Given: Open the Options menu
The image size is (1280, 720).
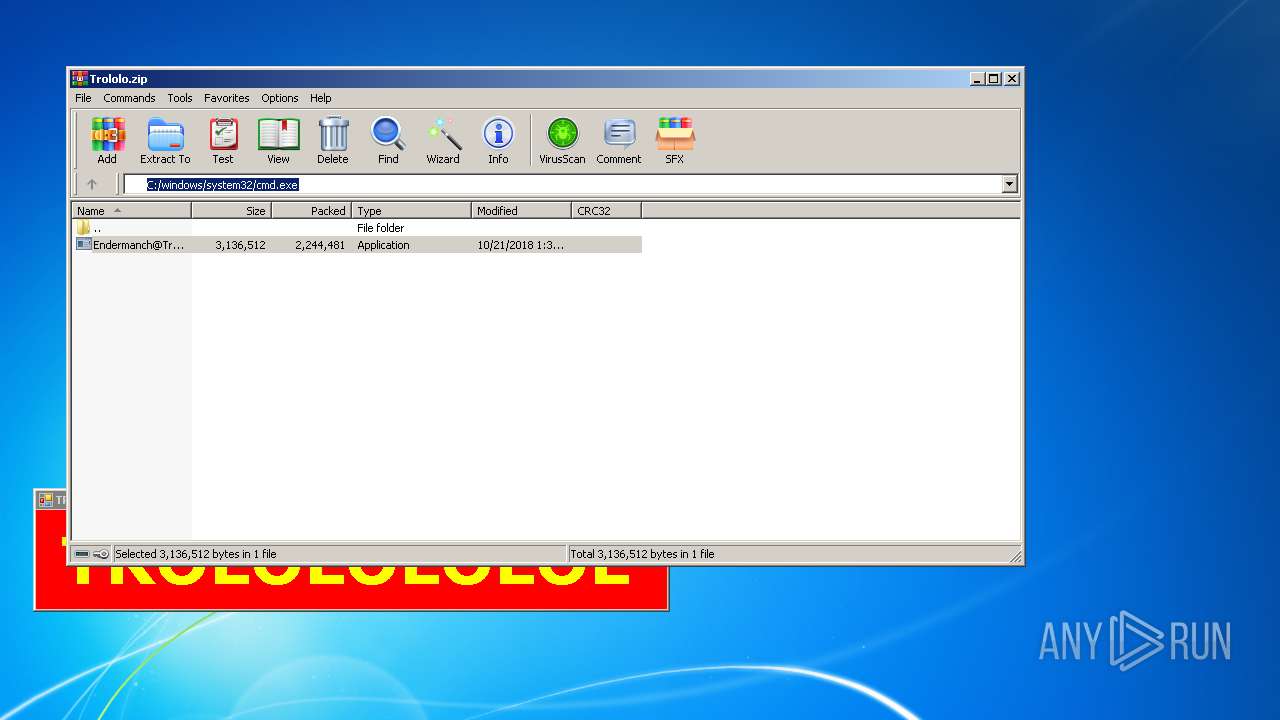Looking at the screenshot, I should pos(280,98).
